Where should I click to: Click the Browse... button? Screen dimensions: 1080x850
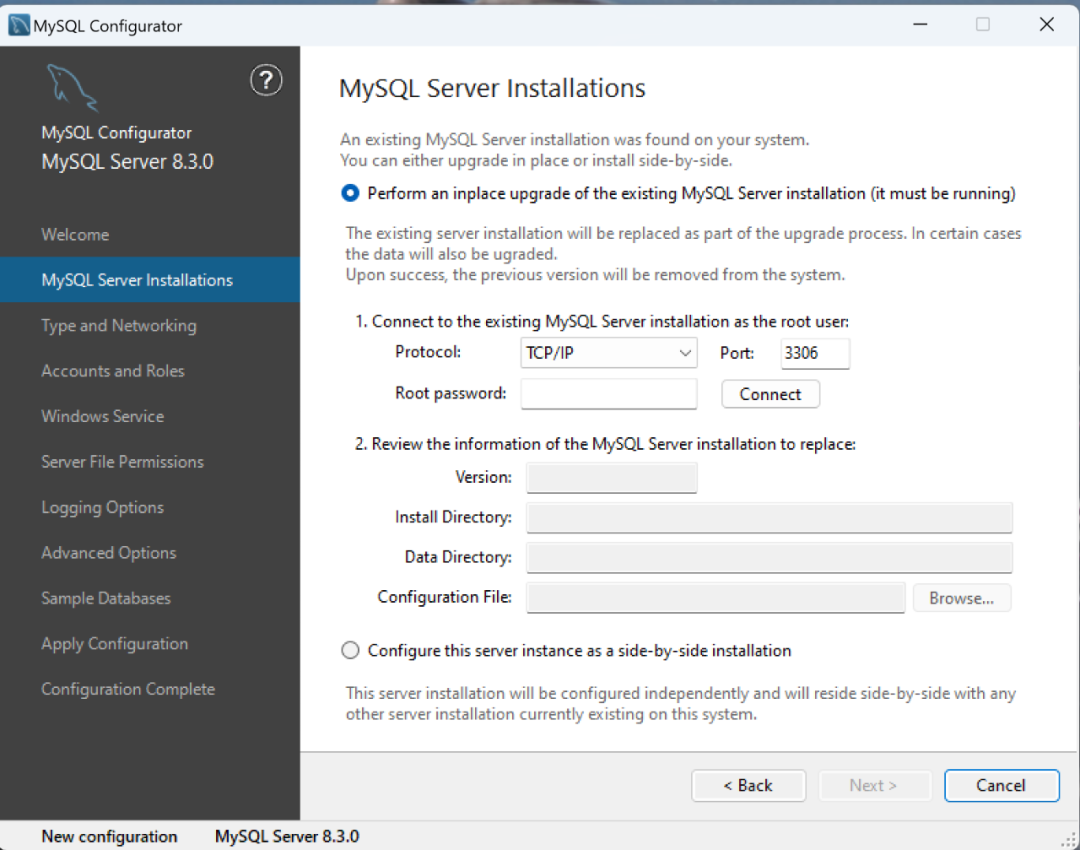click(x=962, y=598)
